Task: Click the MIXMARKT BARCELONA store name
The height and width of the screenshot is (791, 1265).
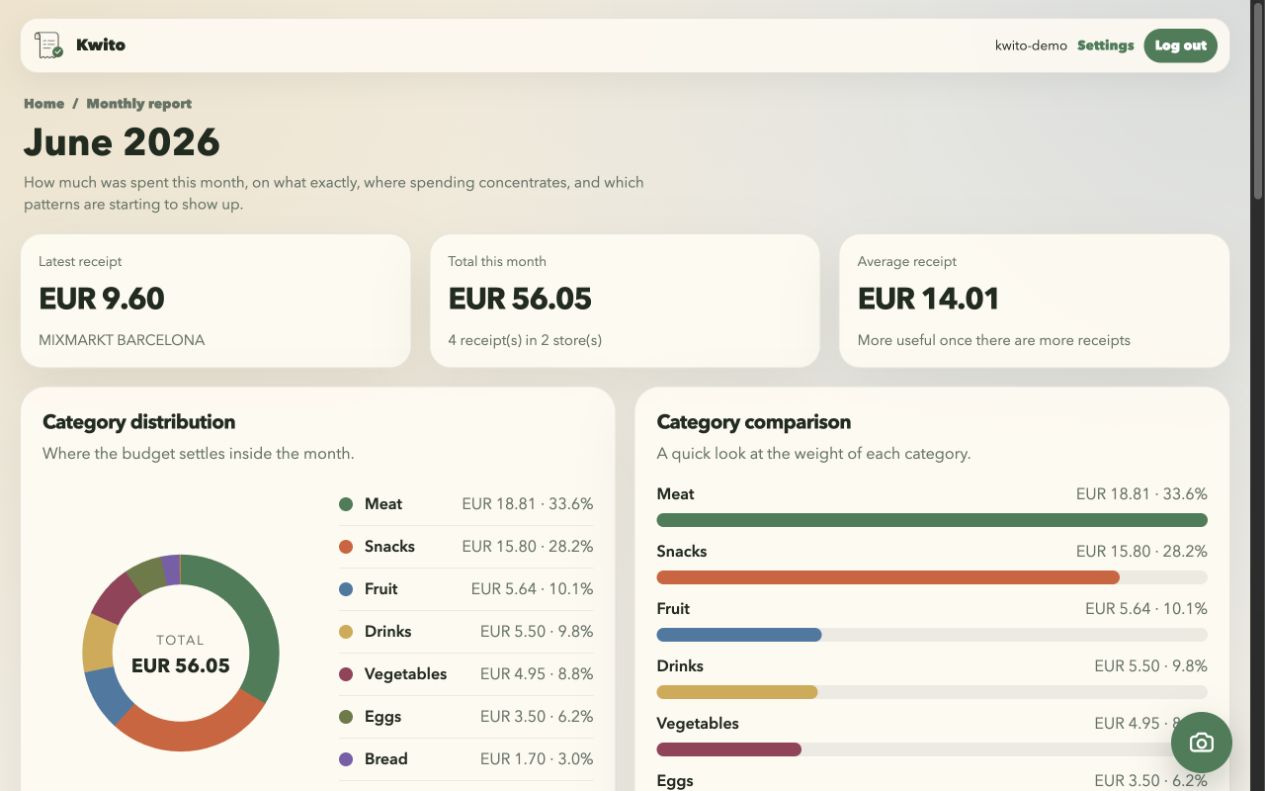Action: (122, 340)
